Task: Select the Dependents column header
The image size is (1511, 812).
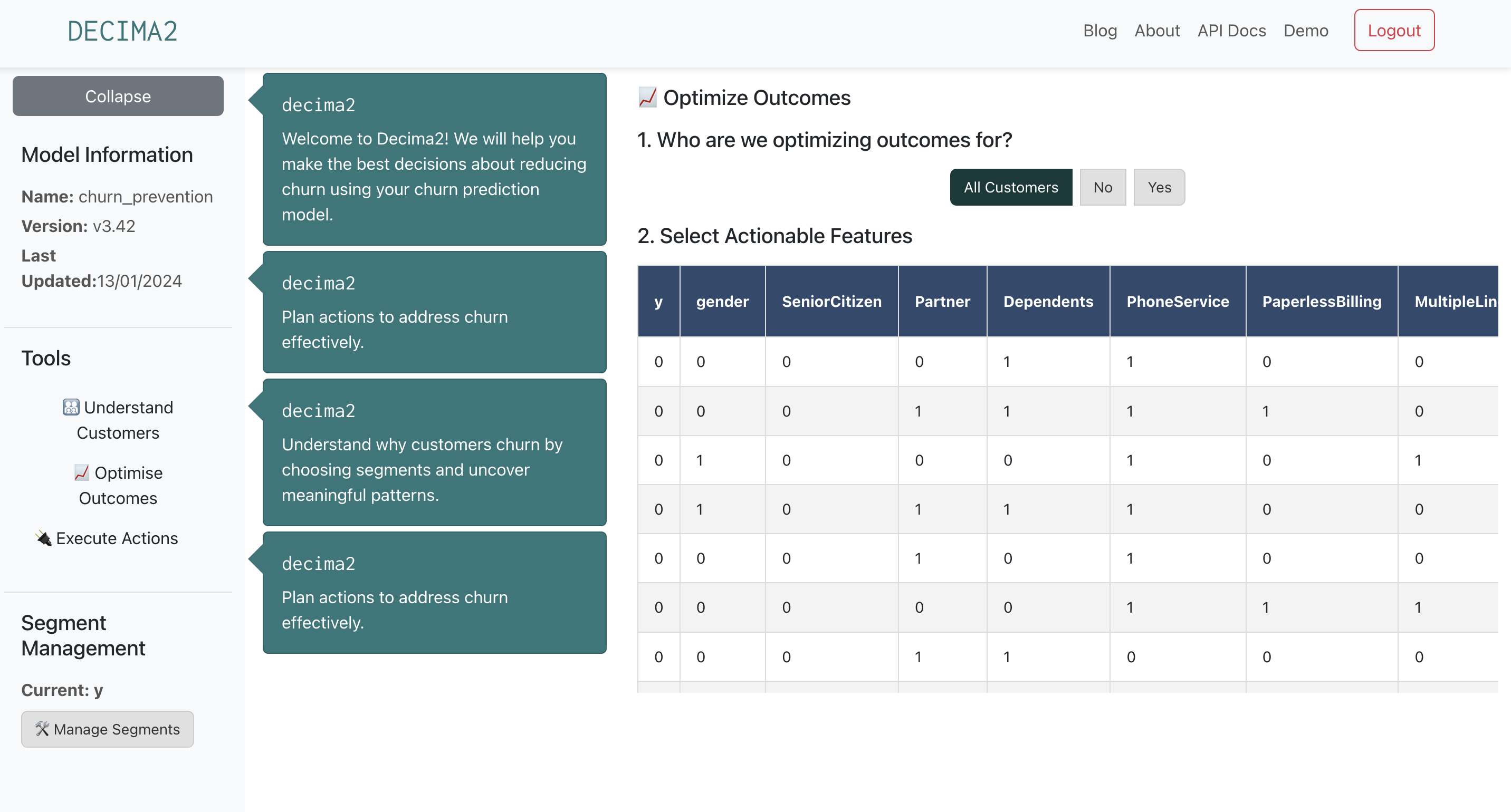Action: (x=1048, y=302)
